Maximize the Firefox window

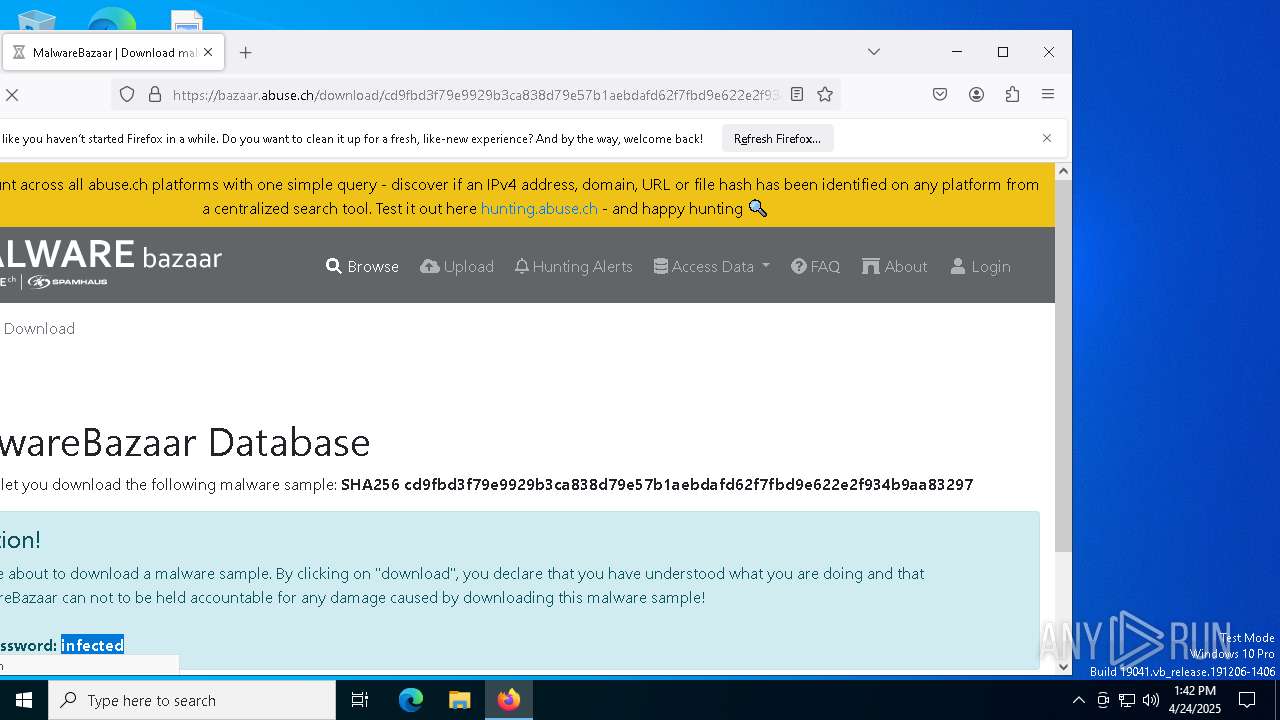pos(1003,52)
